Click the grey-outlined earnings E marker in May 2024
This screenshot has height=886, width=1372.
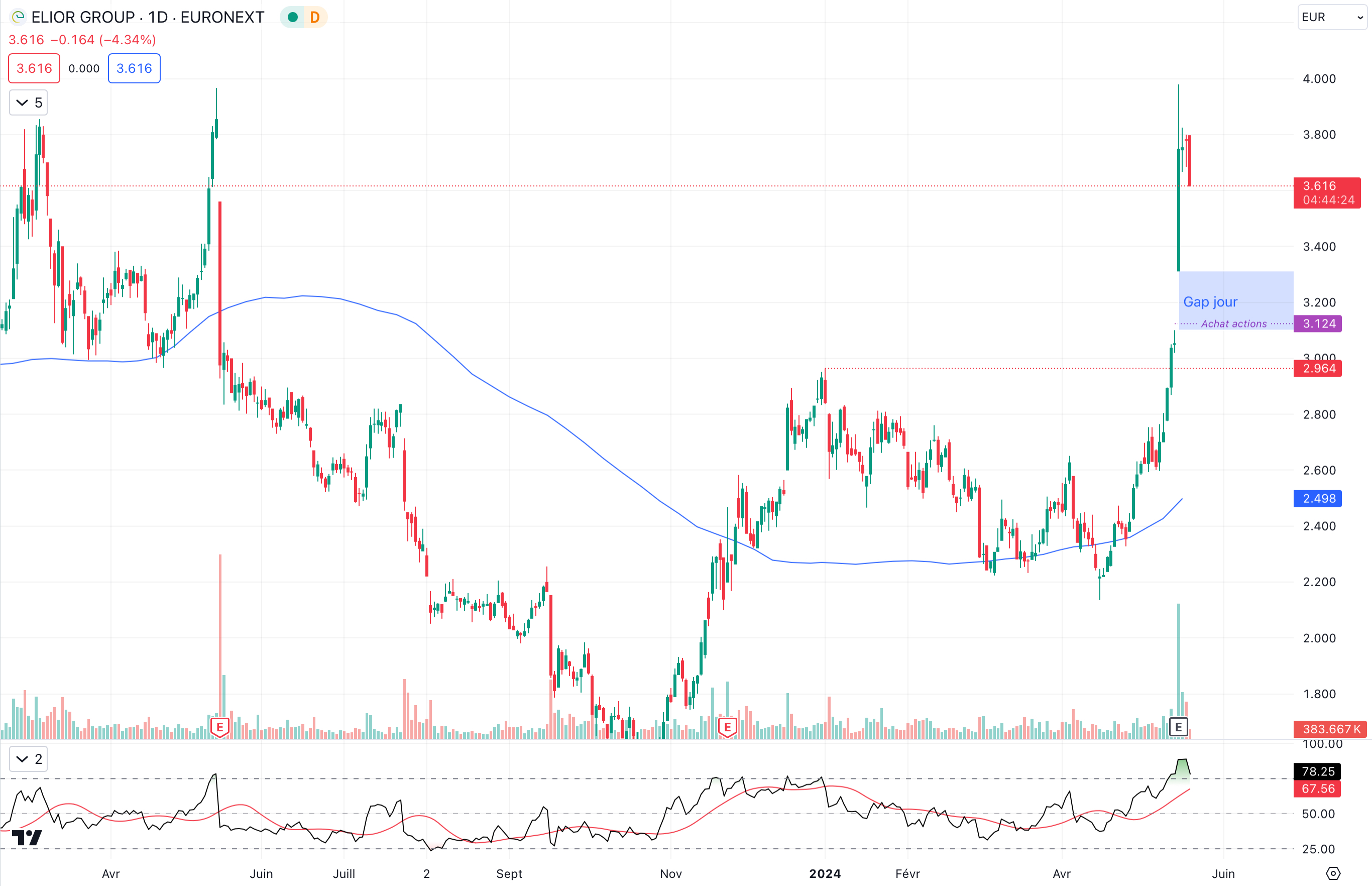[x=1178, y=727]
